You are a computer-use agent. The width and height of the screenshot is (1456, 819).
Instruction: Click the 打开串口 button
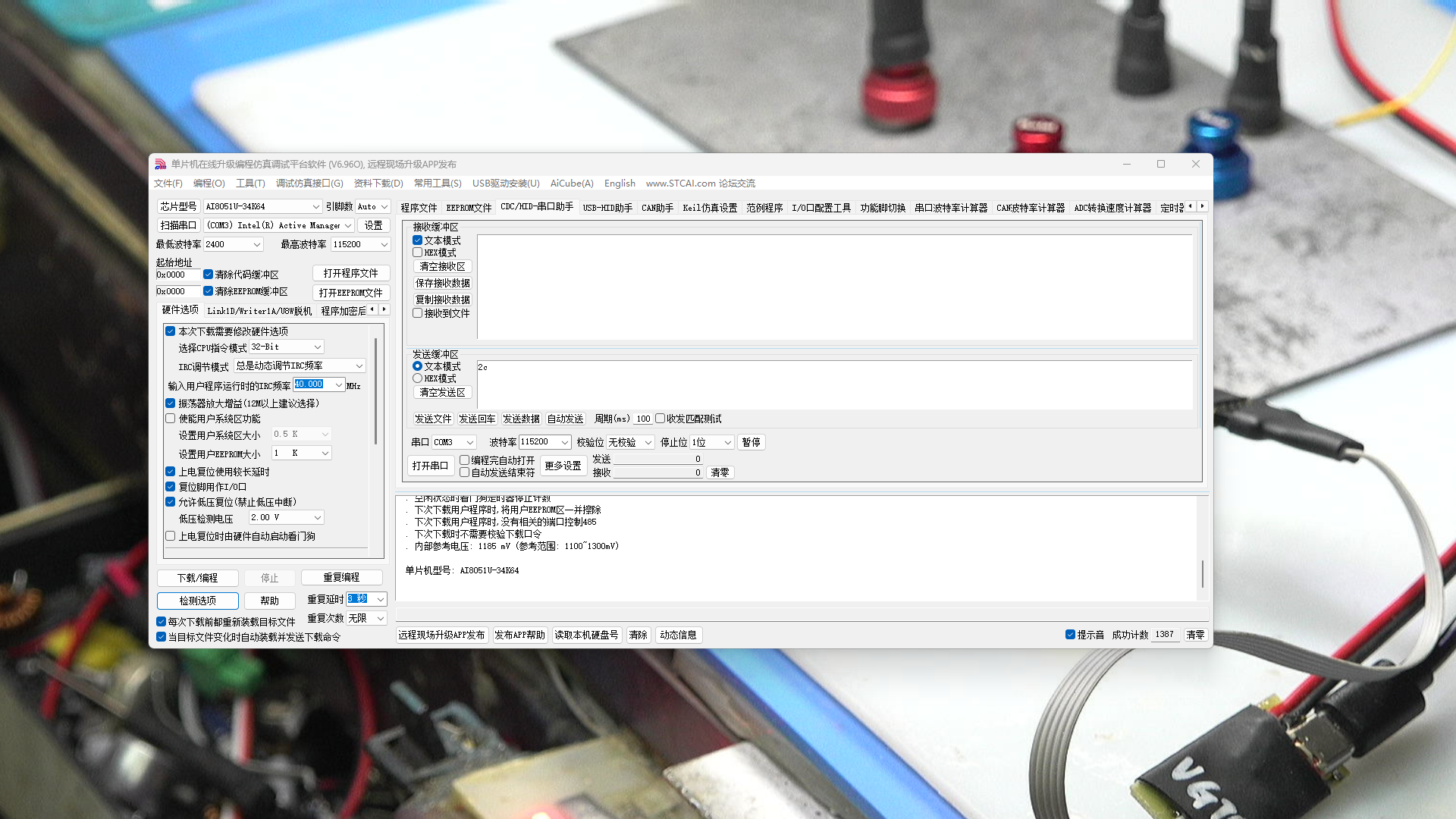[x=430, y=466]
